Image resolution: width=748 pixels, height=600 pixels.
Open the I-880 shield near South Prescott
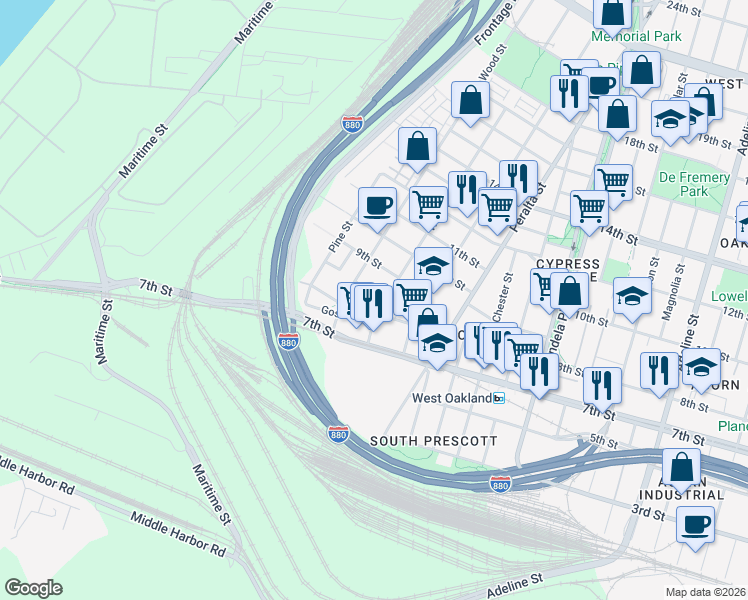(x=338, y=434)
